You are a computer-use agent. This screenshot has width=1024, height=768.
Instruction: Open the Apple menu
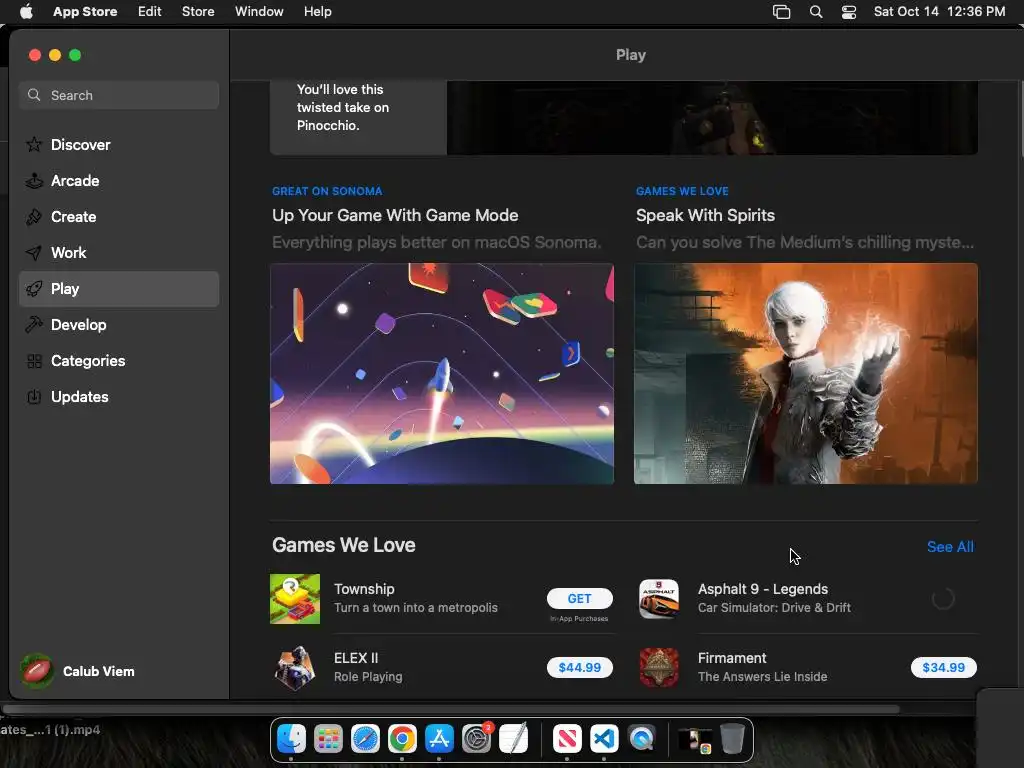click(x=26, y=11)
